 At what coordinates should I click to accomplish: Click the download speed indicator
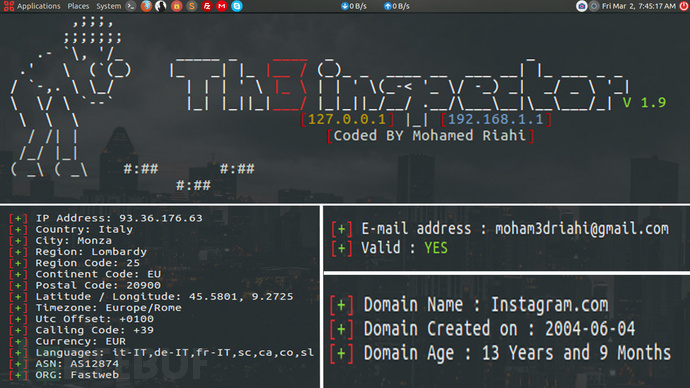coord(354,6)
